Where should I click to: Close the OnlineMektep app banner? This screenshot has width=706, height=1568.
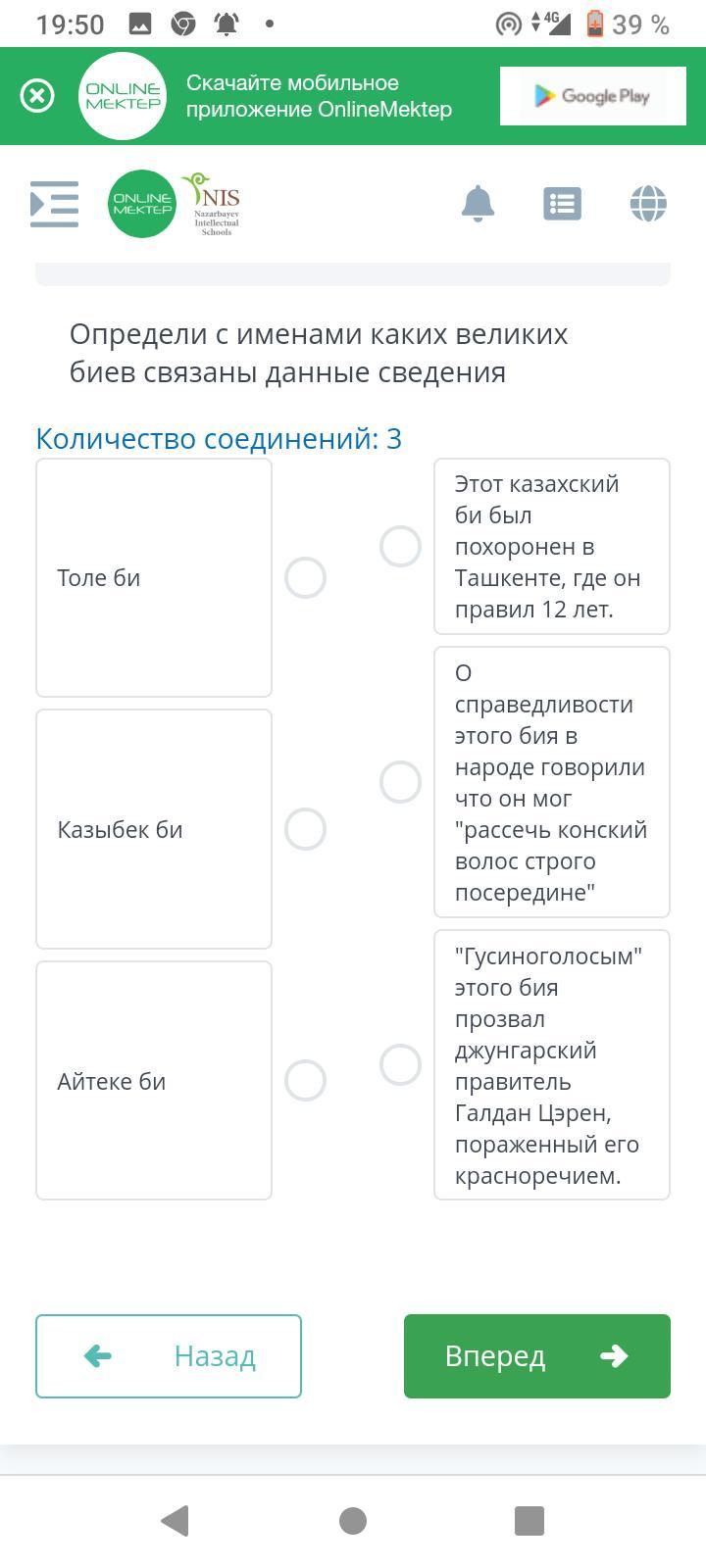click(37, 96)
